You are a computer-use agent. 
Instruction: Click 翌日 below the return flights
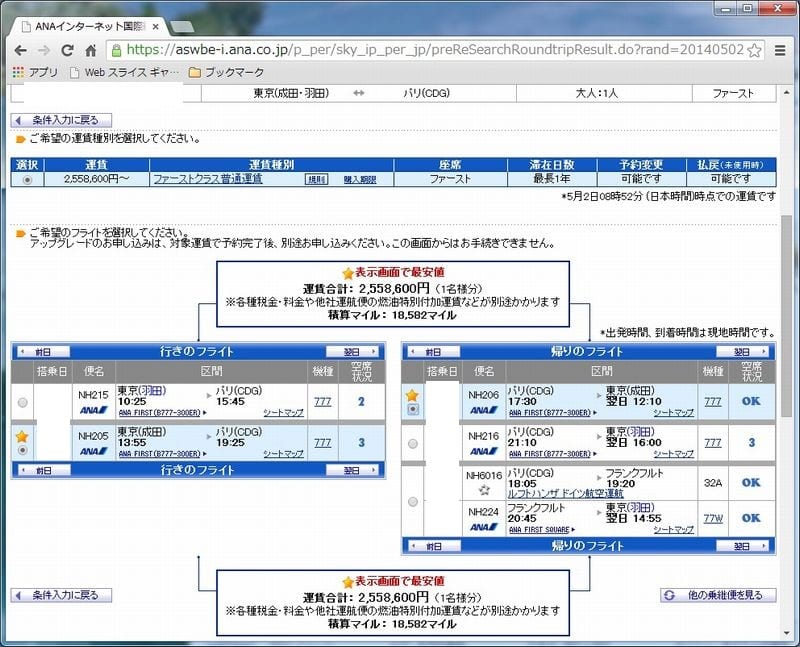742,546
